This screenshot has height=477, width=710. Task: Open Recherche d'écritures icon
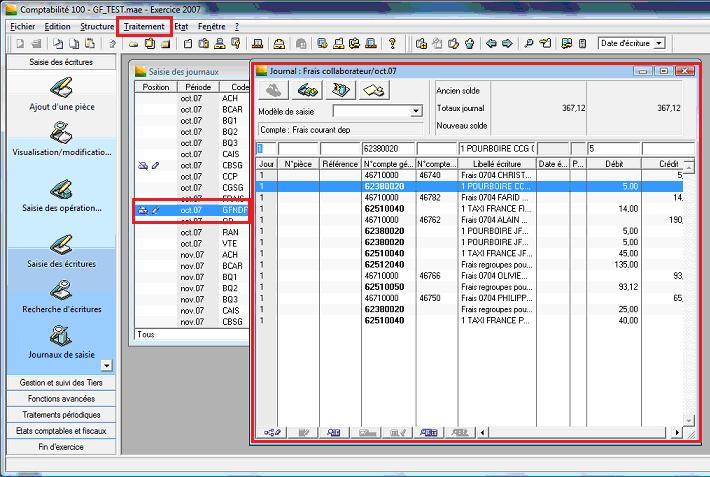60,292
